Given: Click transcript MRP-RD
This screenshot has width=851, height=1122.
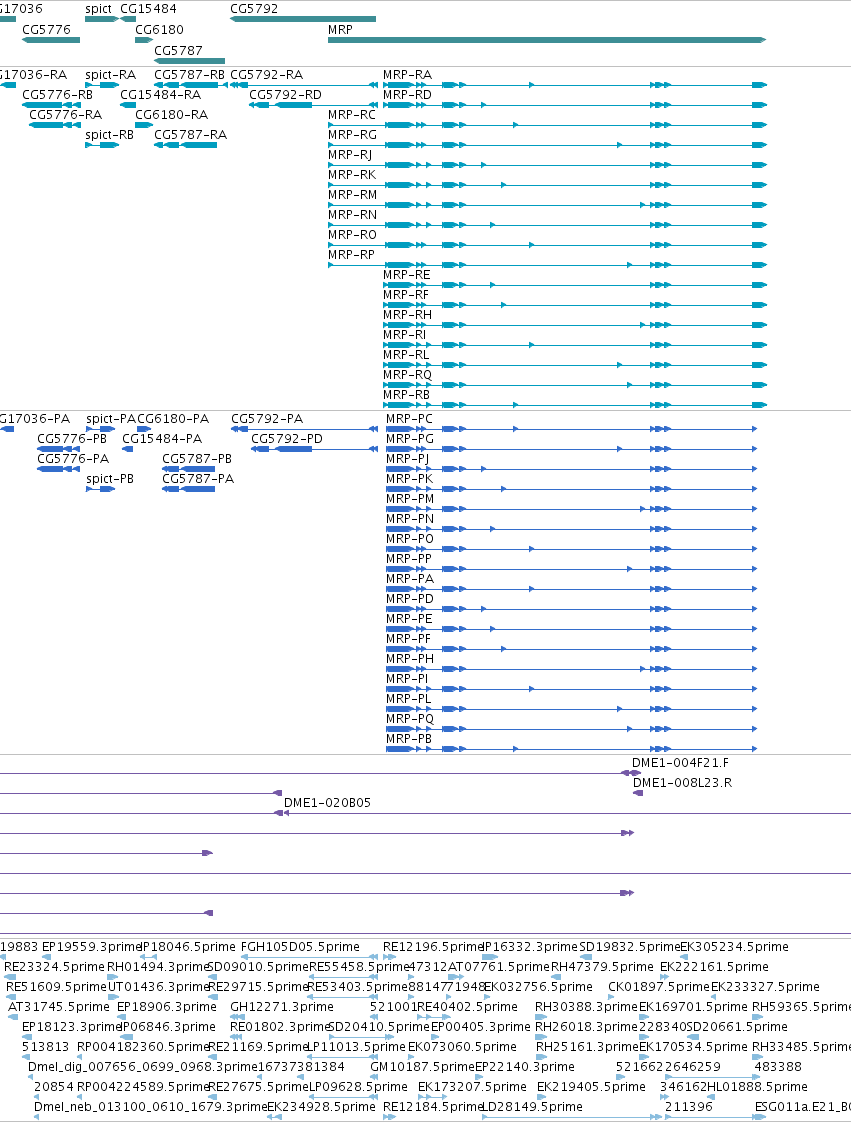Looking at the screenshot, I should tap(407, 94).
